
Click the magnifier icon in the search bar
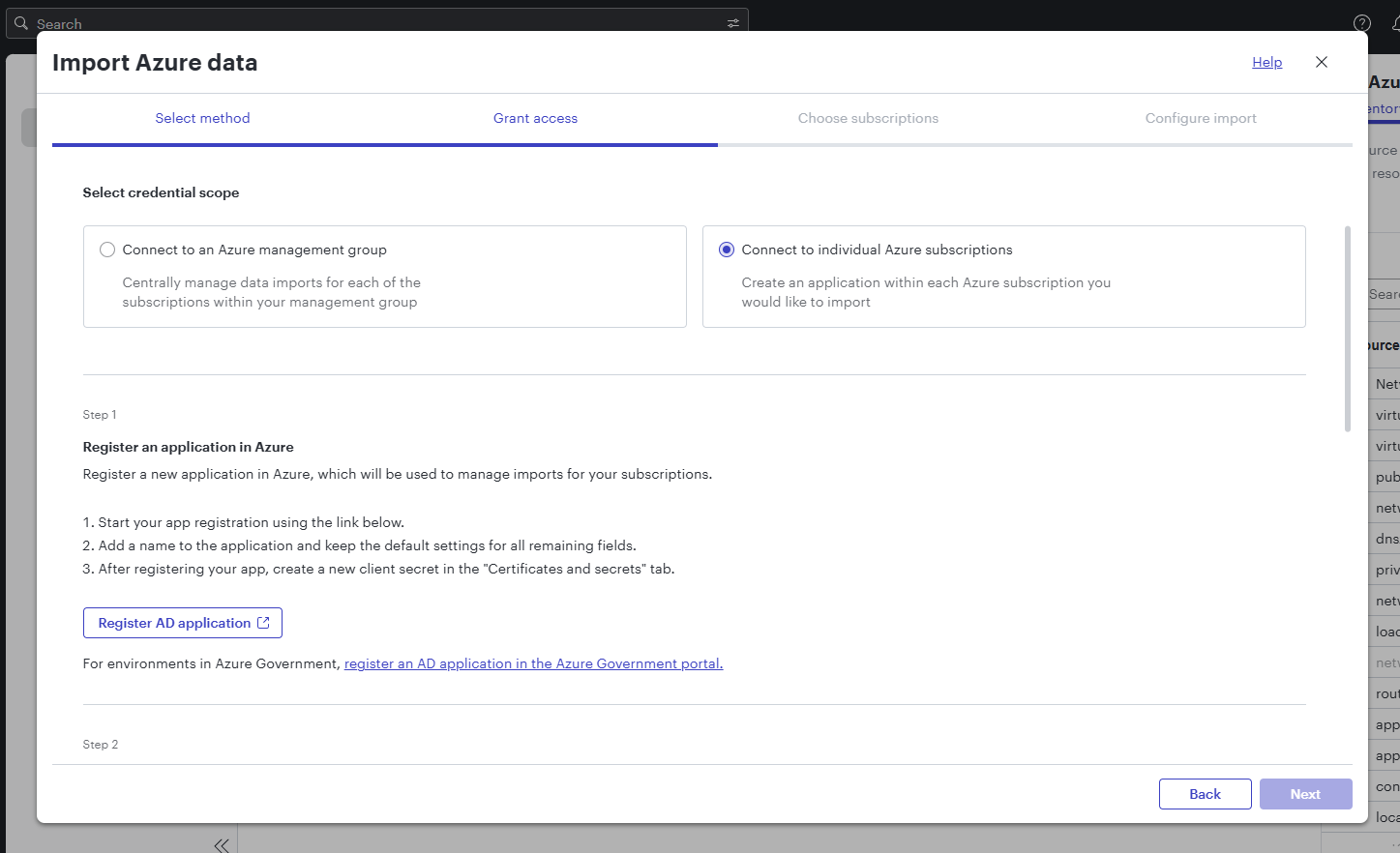click(20, 21)
